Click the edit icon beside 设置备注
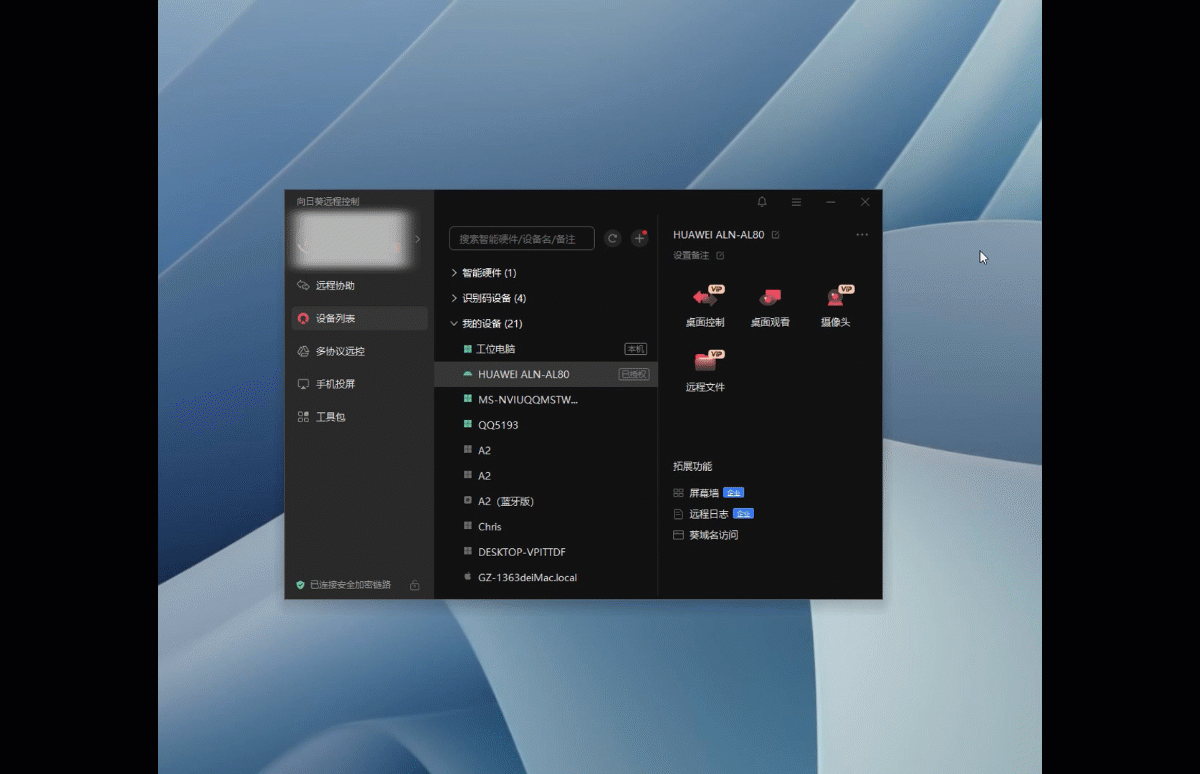The width and height of the screenshot is (1200, 774). click(x=720, y=256)
